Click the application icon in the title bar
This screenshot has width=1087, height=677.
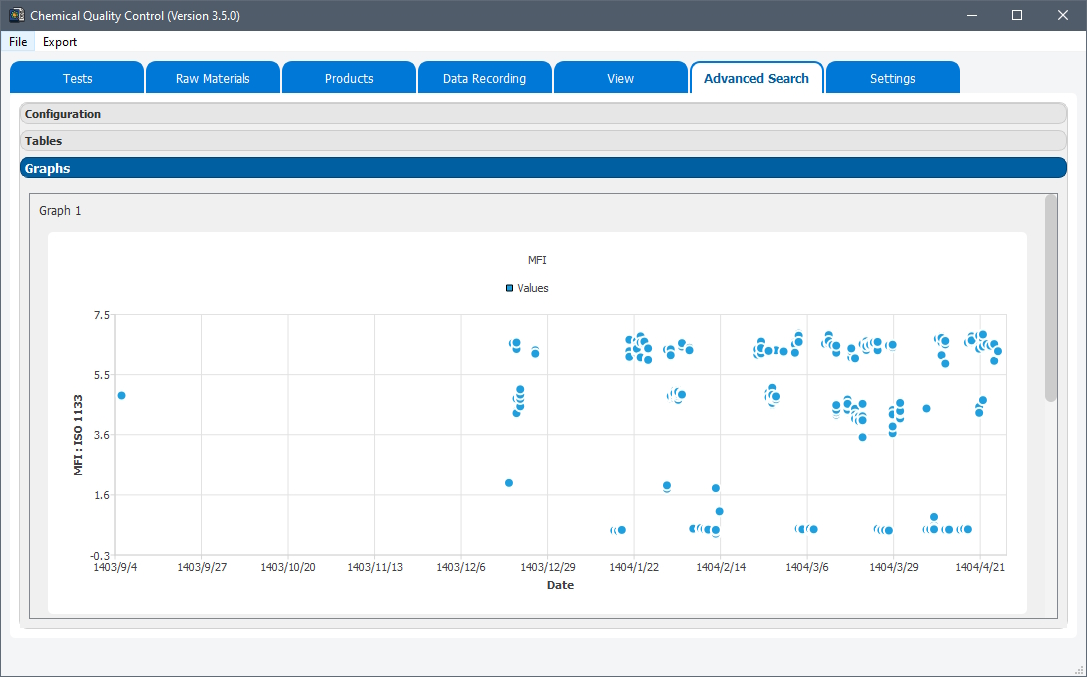(x=16, y=15)
